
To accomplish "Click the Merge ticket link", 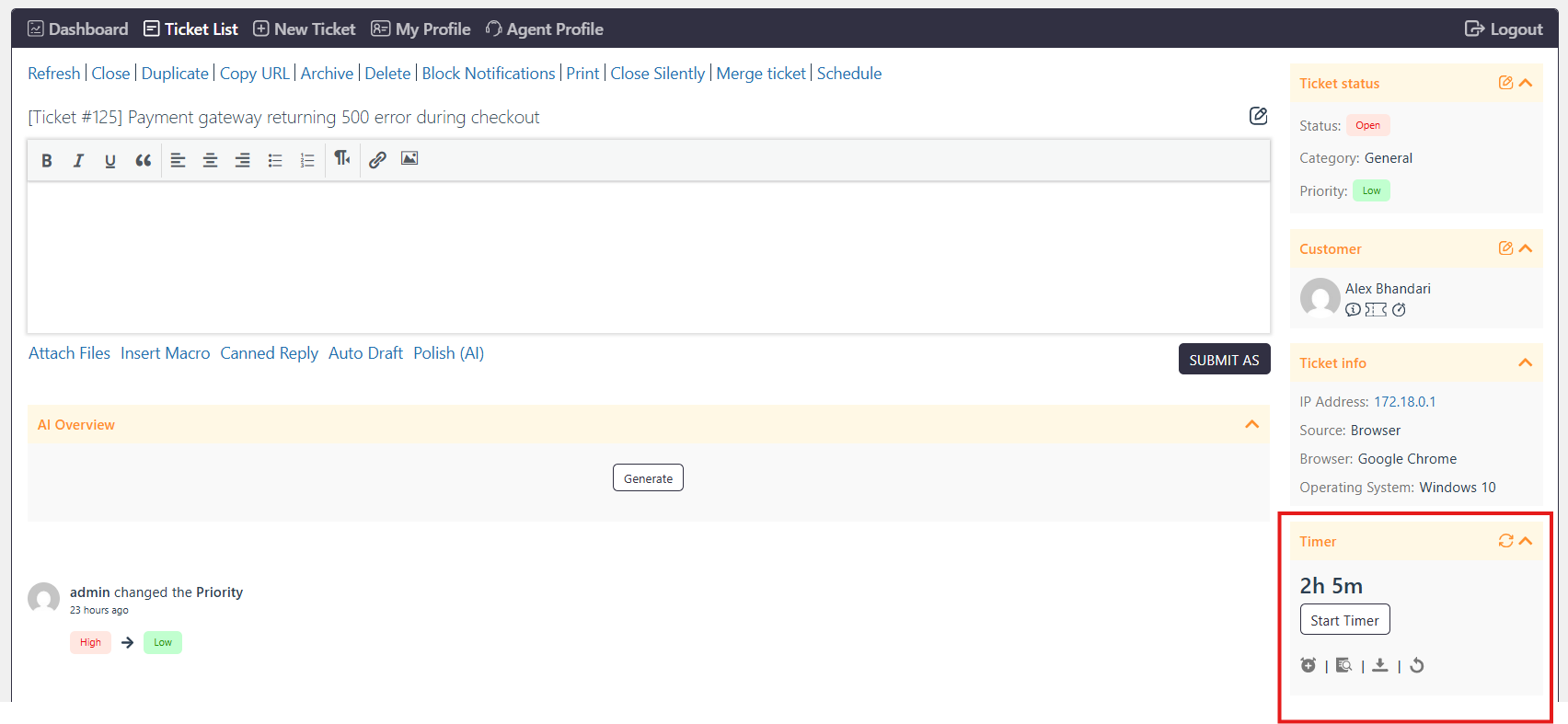I will (761, 74).
